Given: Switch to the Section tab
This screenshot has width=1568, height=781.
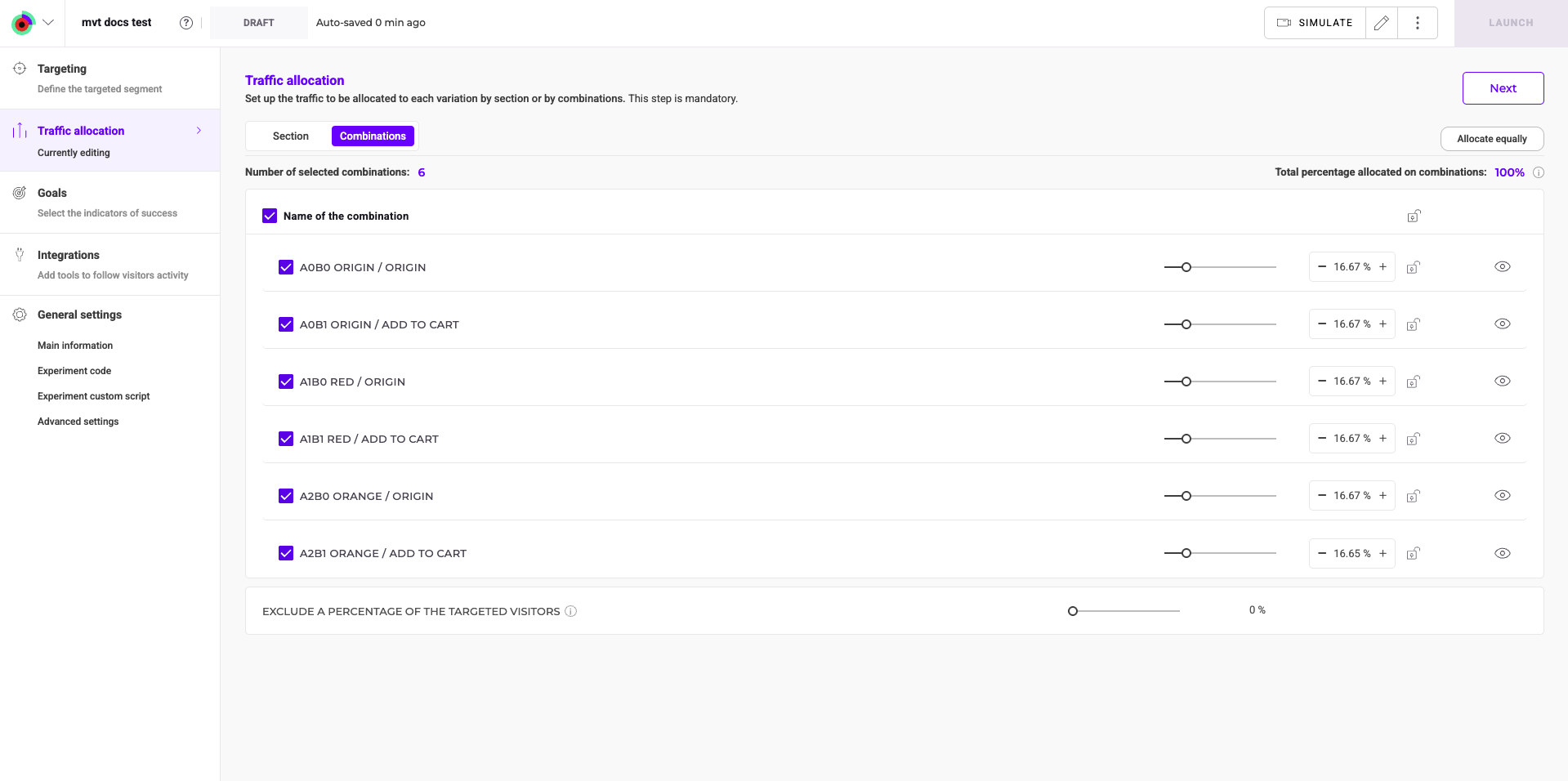Looking at the screenshot, I should click(290, 136).
